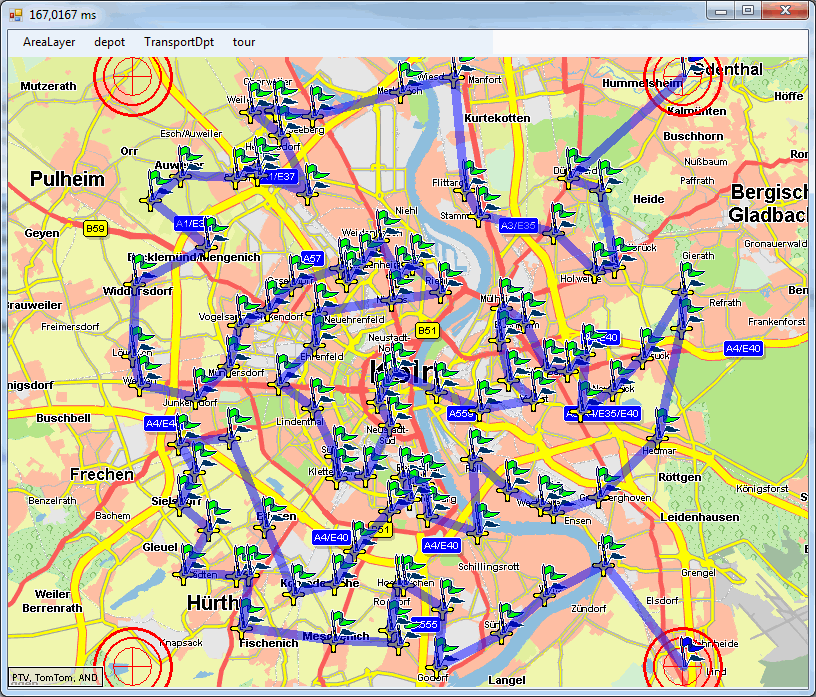This screenshot has width=816, height=697.
Task: Open the tour menu
Action: 244,42
